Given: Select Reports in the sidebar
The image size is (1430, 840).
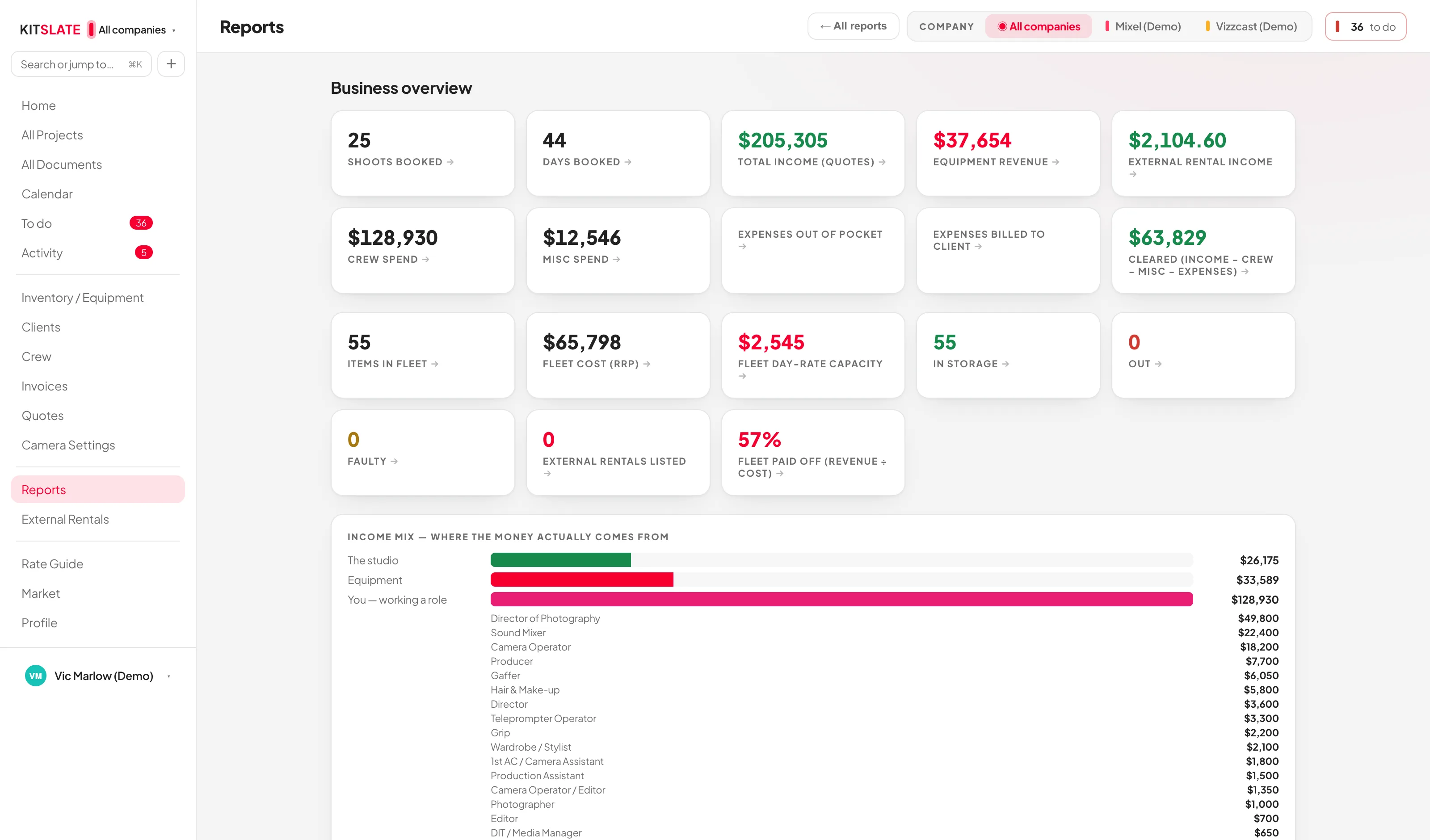Looking at the screenshot, I should pos(97,489).
